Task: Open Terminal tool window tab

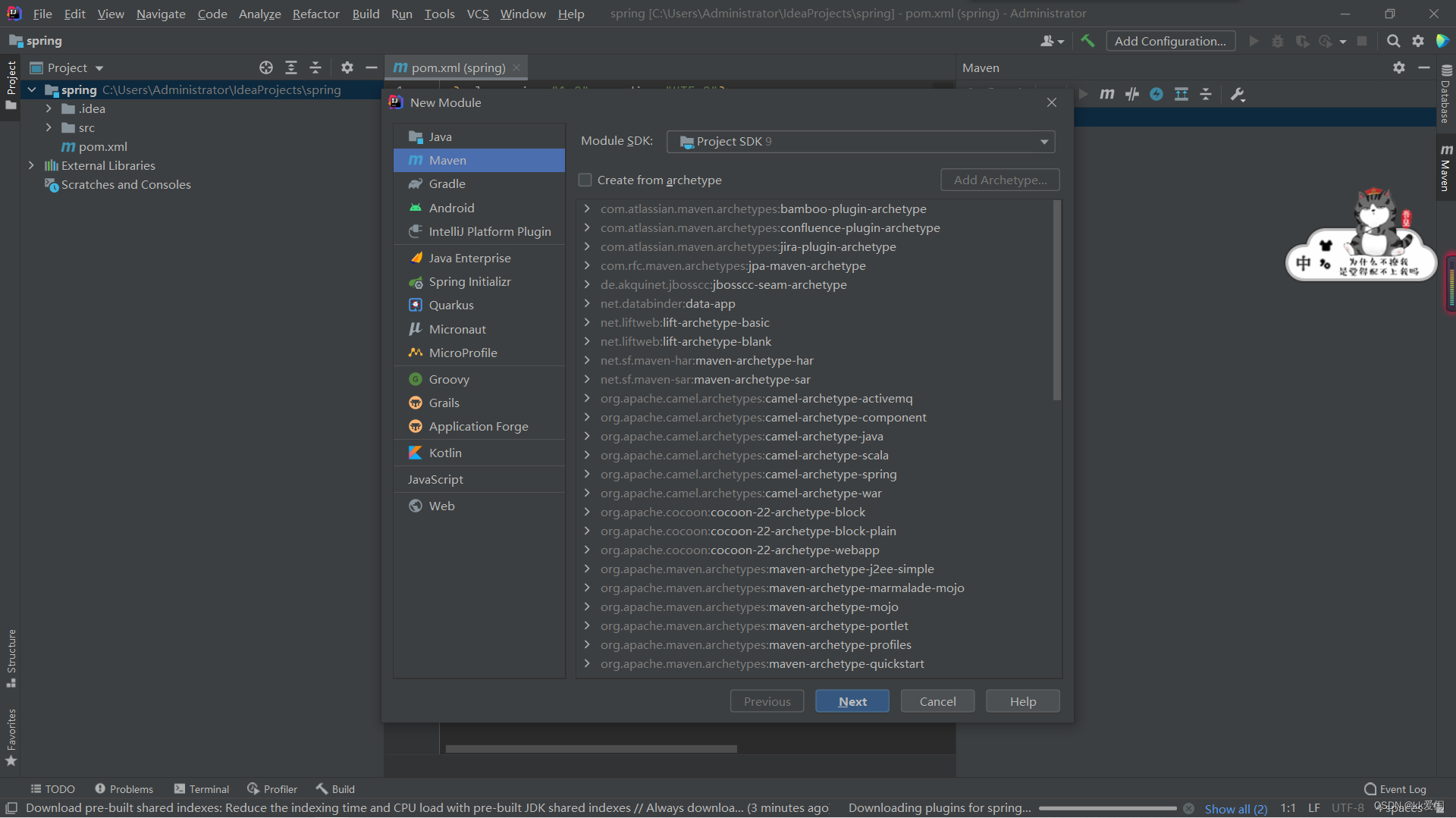Action: [202, 789]
